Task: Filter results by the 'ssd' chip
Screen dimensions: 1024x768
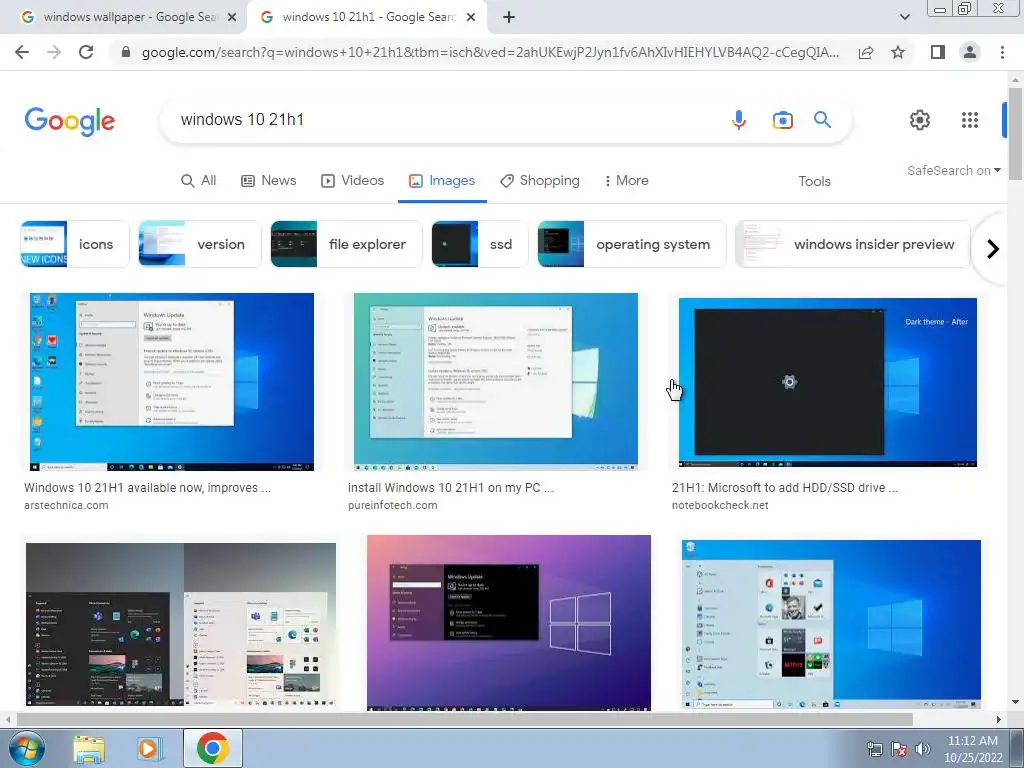Action: [x=480, y=244]
